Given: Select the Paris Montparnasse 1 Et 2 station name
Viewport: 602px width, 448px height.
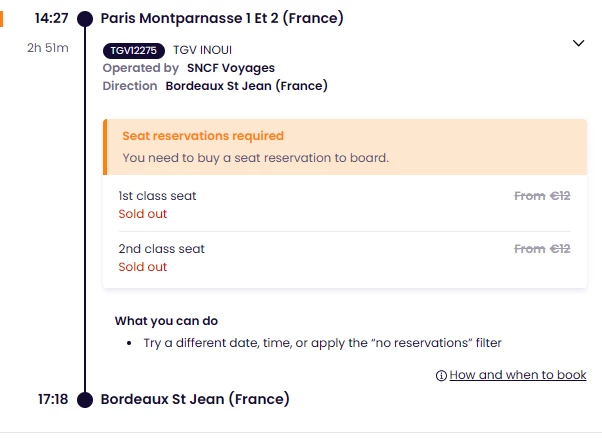Looking at the screenshot, I should [x=222, y=19].
